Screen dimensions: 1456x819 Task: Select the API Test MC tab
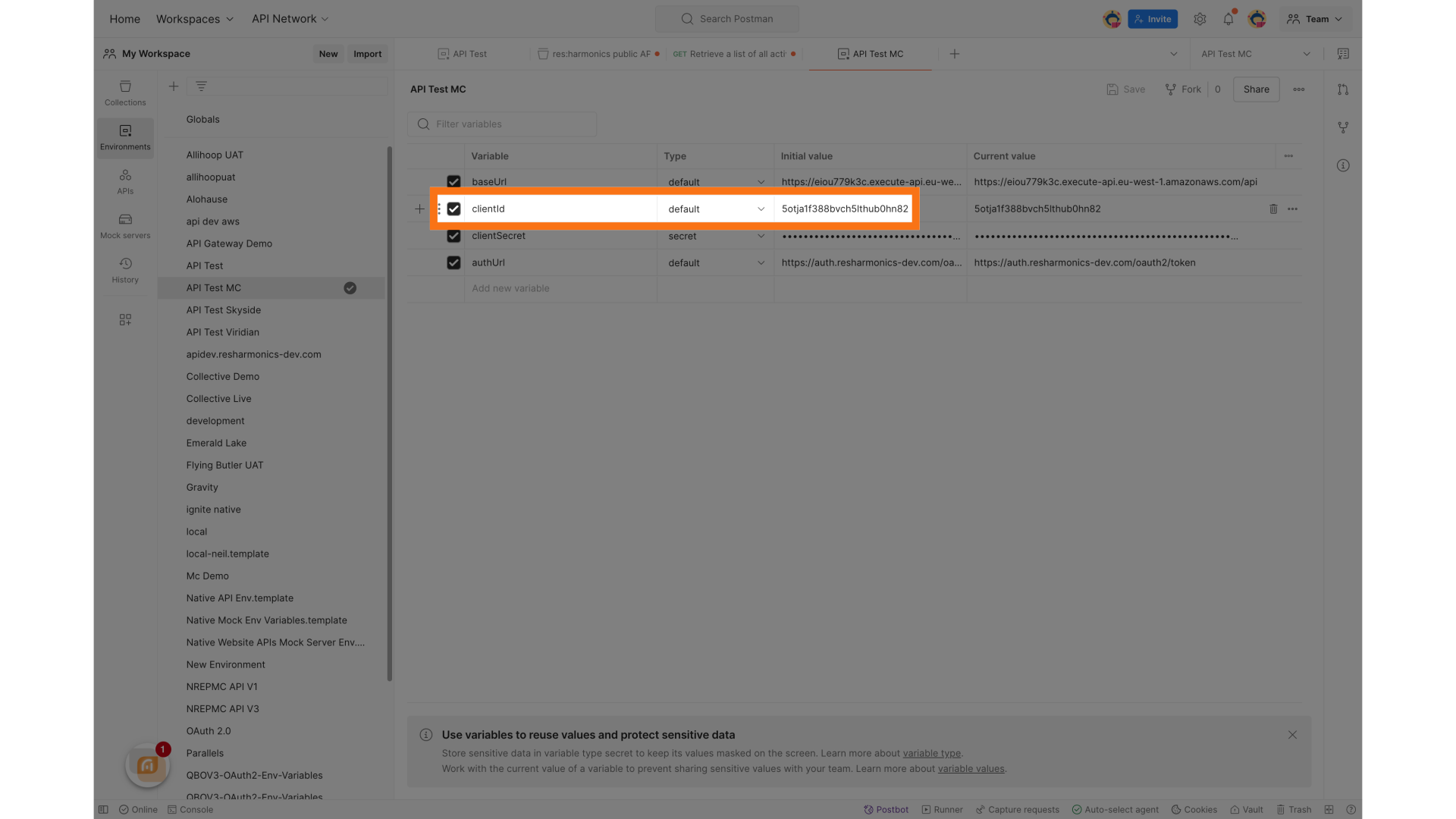click(x=871, y=54)
